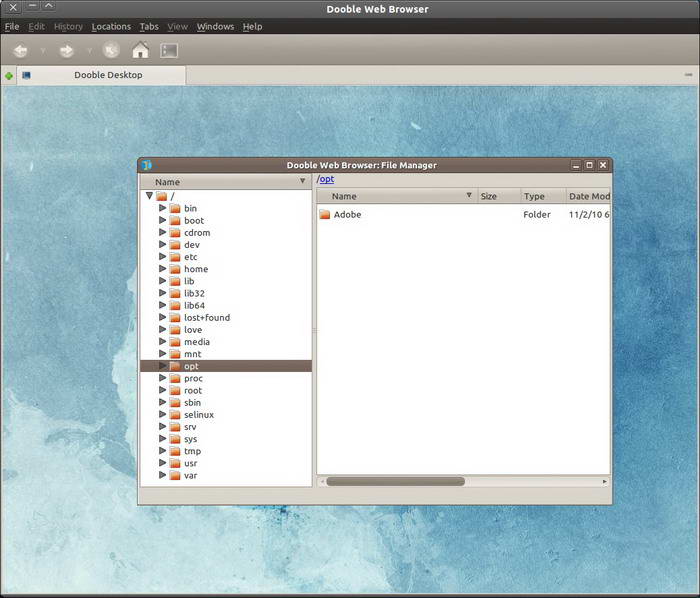The width and height of the screenshot is (700, 598).
Task: Sort file list by Name header
Action: (396, 196)
